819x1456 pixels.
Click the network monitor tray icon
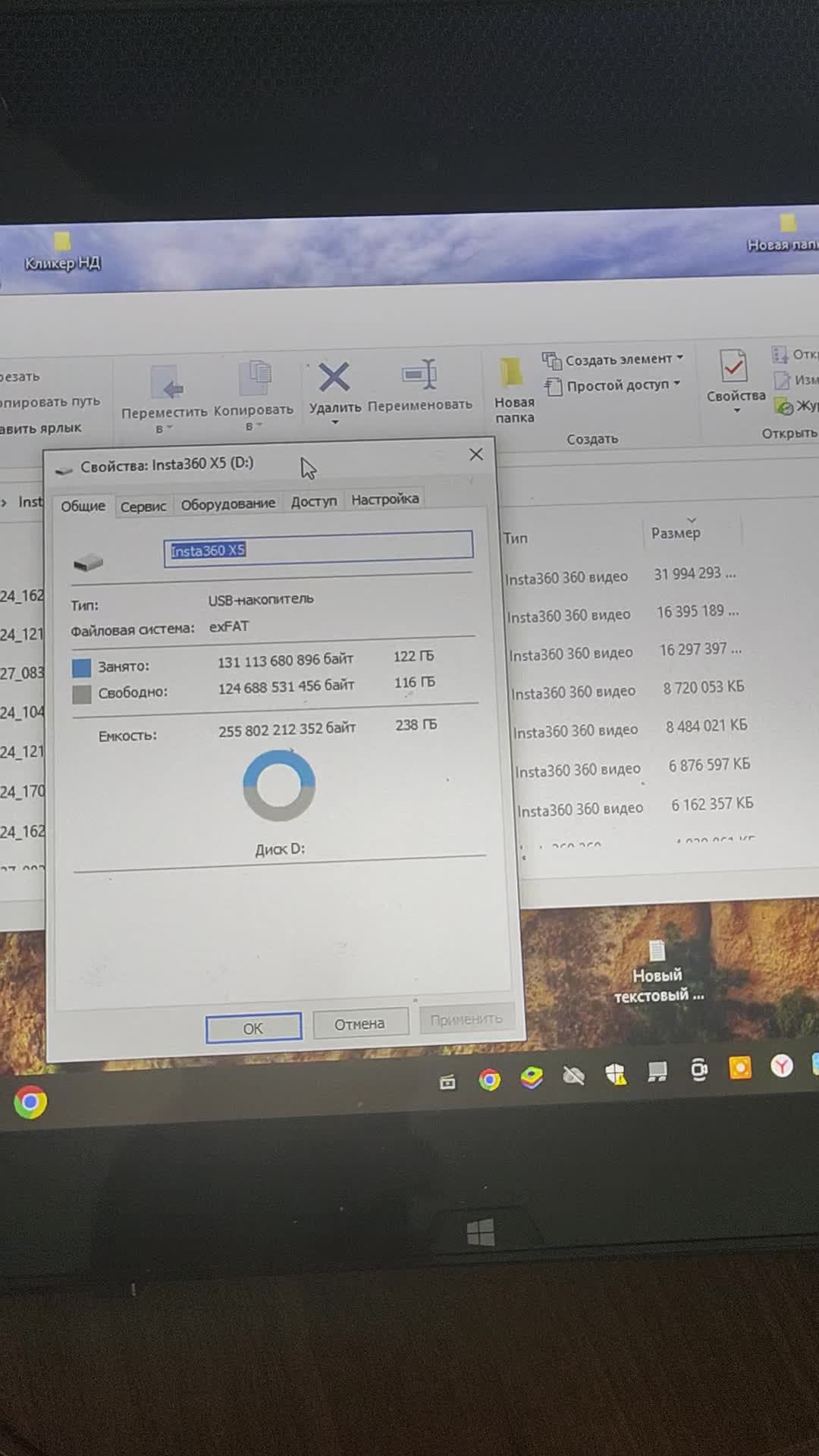657,1072
